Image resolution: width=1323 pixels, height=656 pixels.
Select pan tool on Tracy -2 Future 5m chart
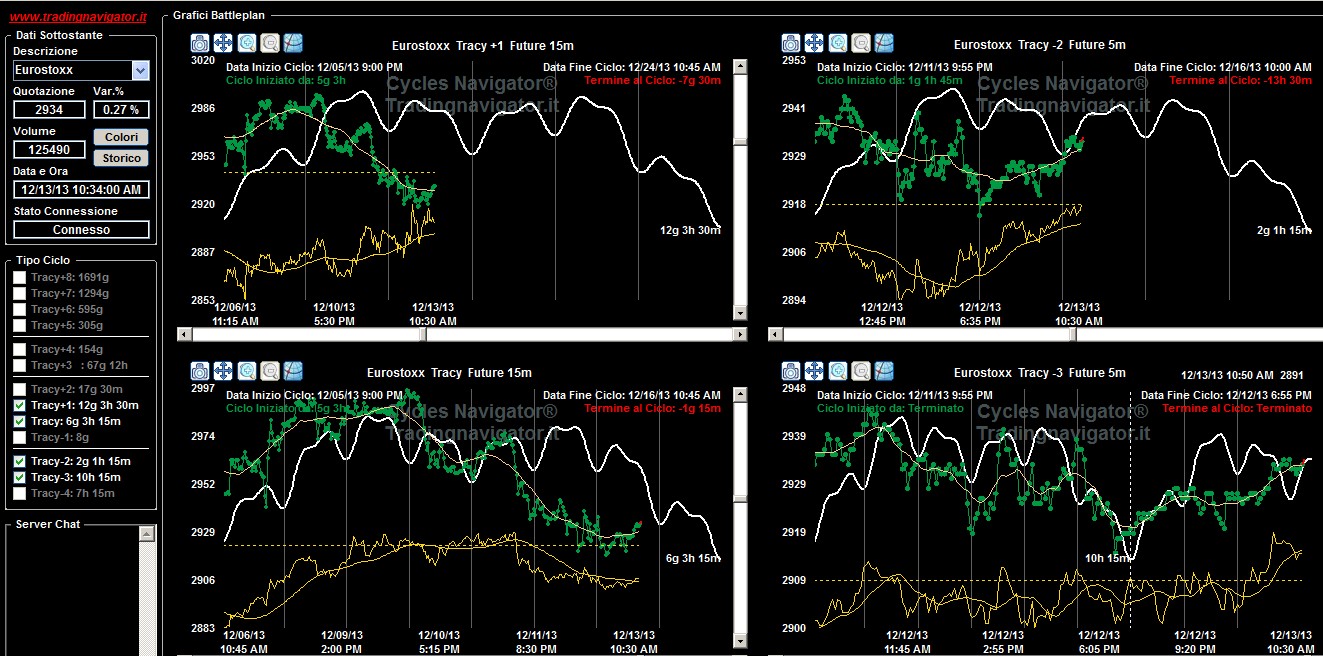814,43
